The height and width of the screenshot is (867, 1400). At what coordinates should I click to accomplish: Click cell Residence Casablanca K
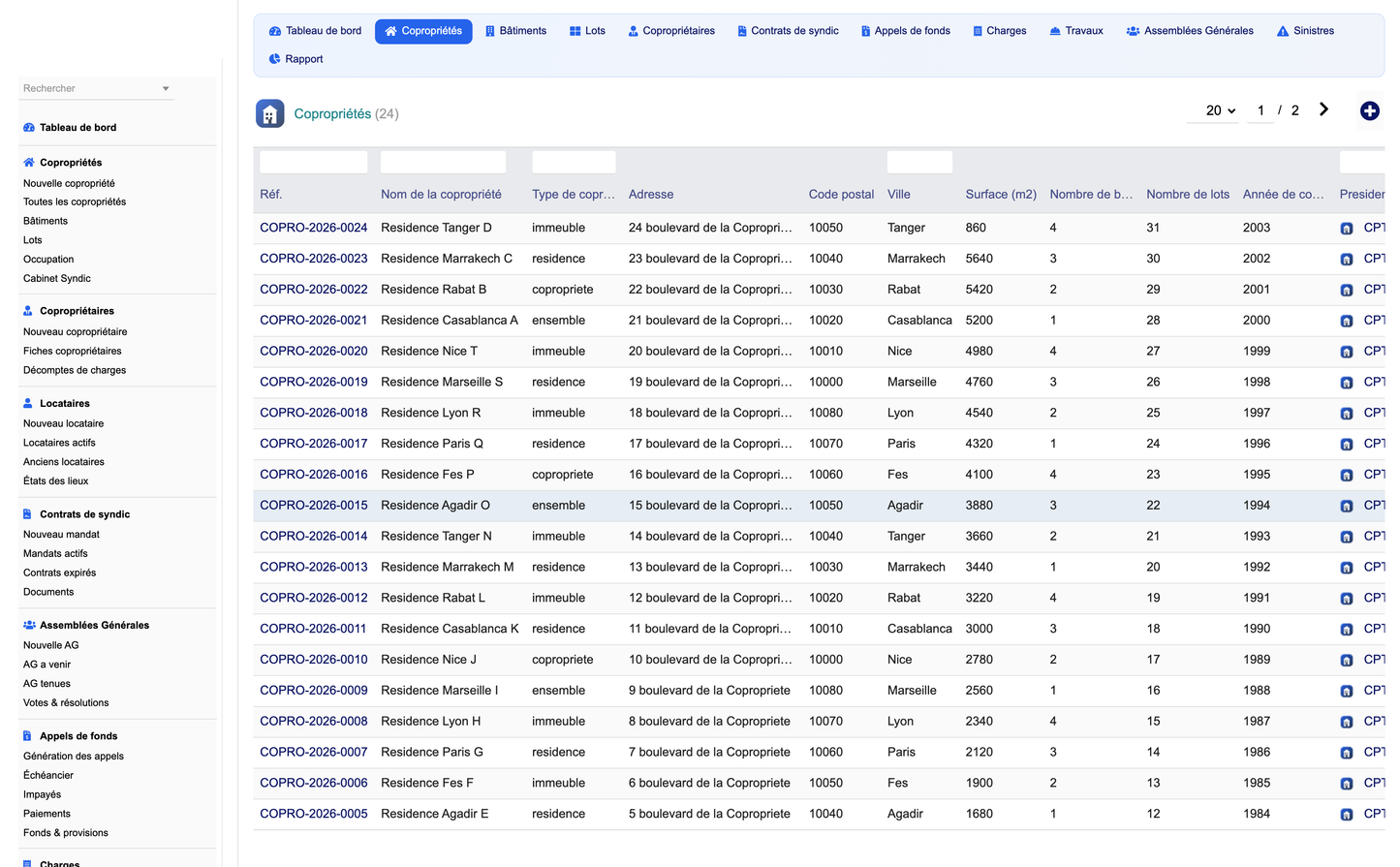coord(450,629)
